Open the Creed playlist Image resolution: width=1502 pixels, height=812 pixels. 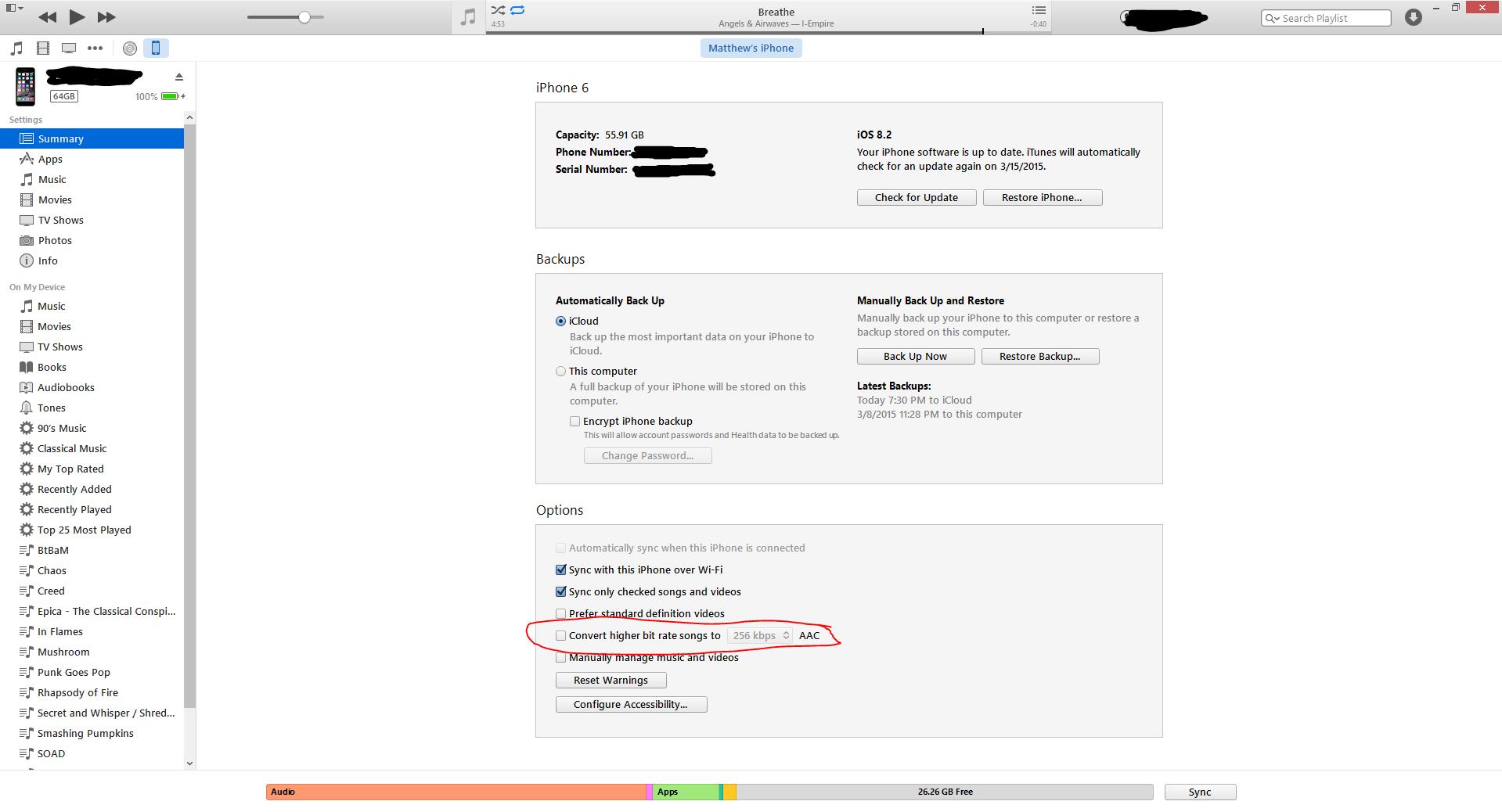[92, 591]
